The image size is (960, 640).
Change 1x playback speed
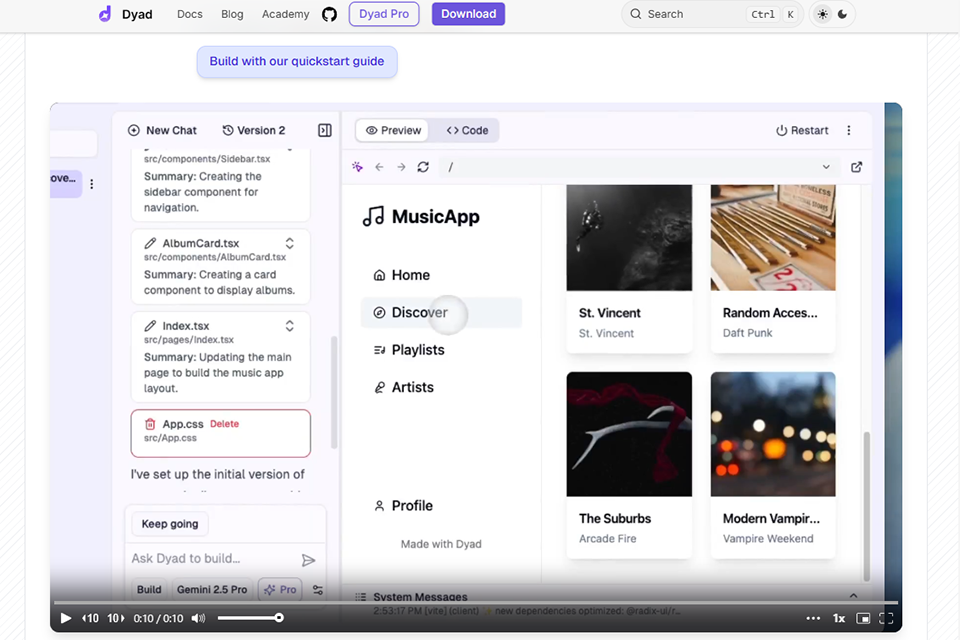[x=839, y=619]
